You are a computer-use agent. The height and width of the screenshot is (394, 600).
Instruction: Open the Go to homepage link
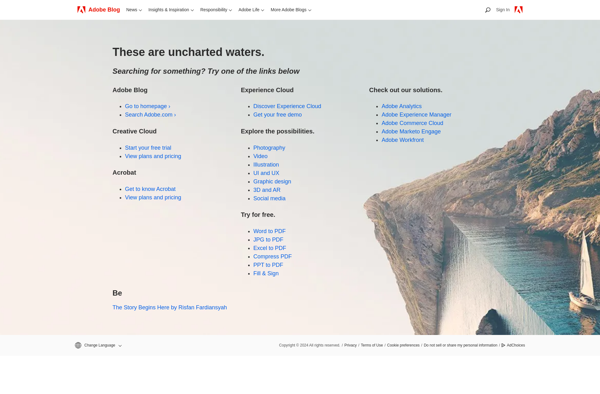coord(147,106)
